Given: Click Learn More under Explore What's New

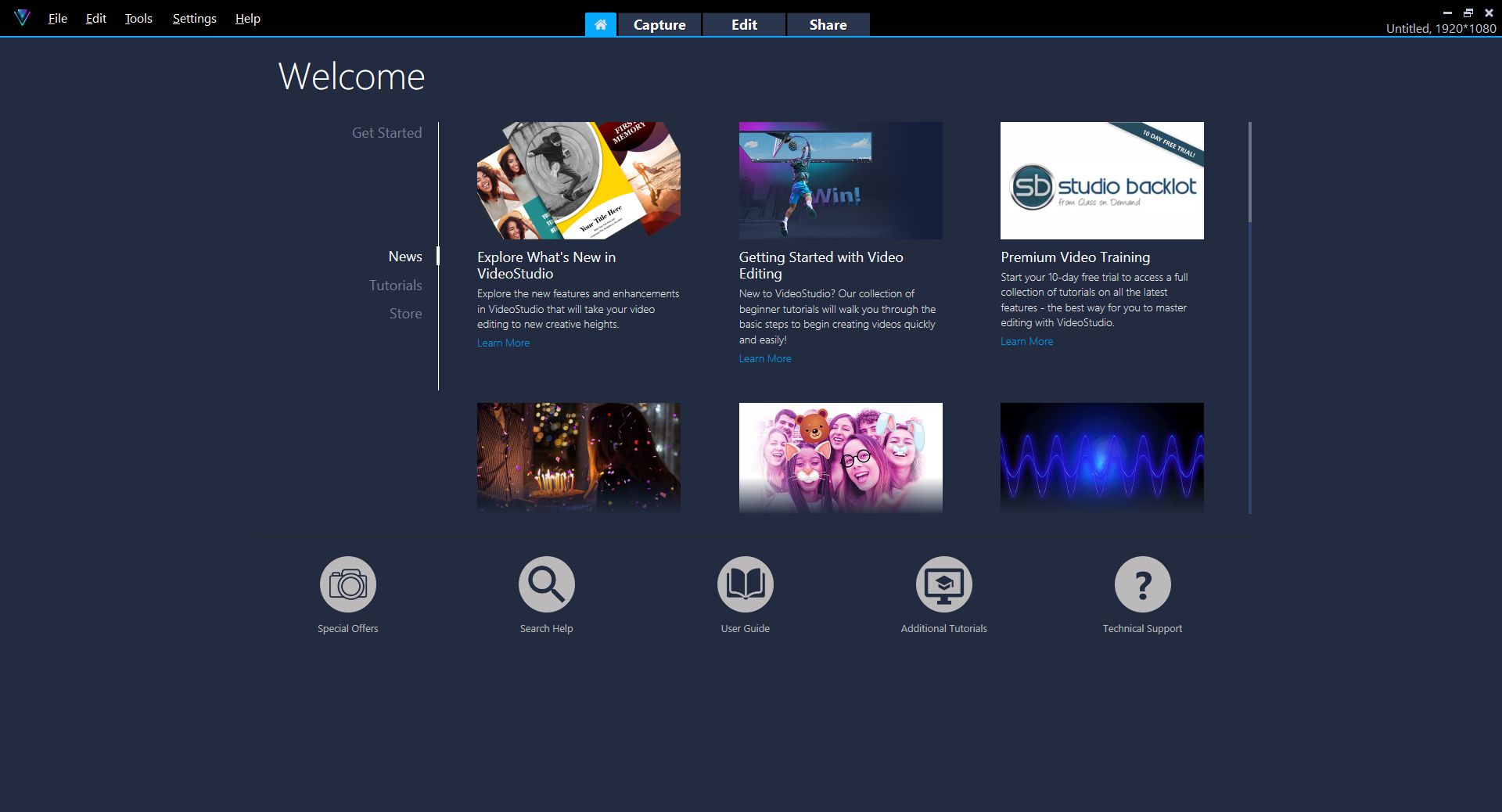Looking at the screenshot, I should [503, 343].
